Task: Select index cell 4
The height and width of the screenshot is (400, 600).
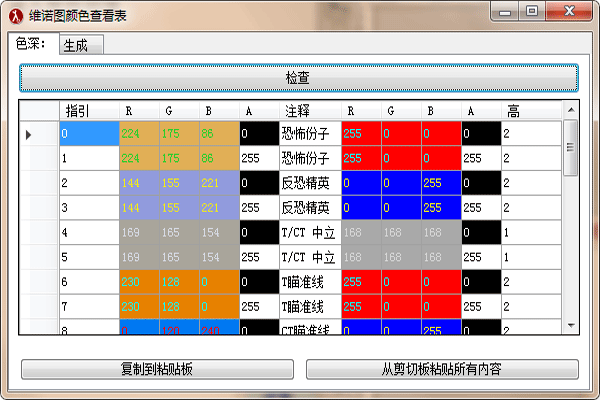Action: 89,232
